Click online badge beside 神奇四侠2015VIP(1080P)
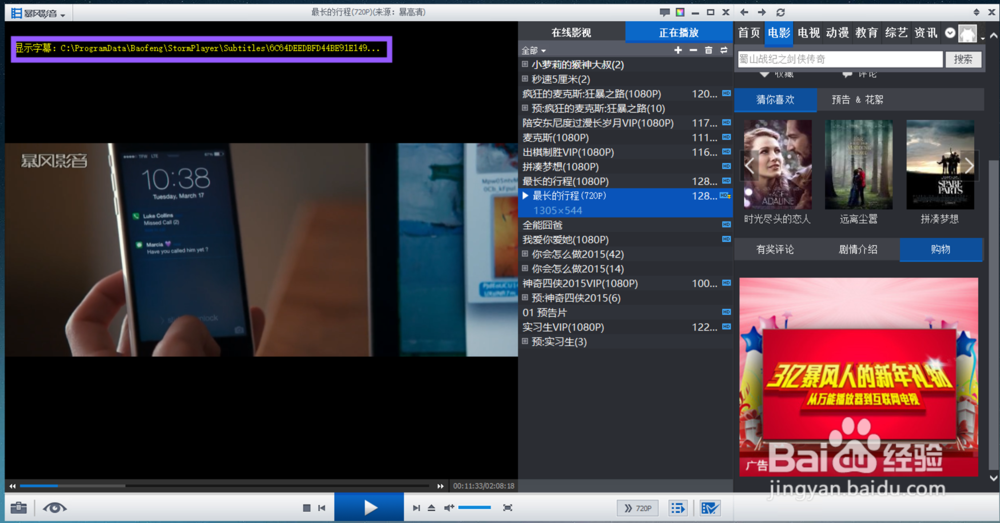Viewport: 1000px width, 523px height. pyautogui.click(x=726, y=283)
